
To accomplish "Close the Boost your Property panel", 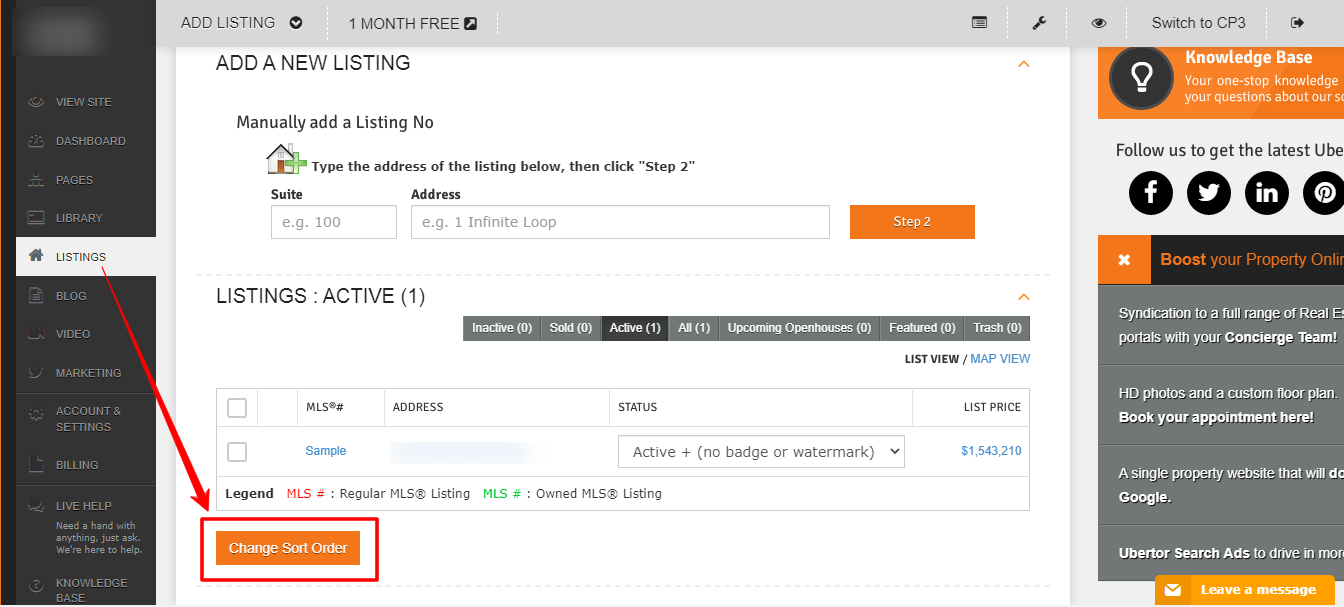I will pyautogui.click(x=1124, y=260).
